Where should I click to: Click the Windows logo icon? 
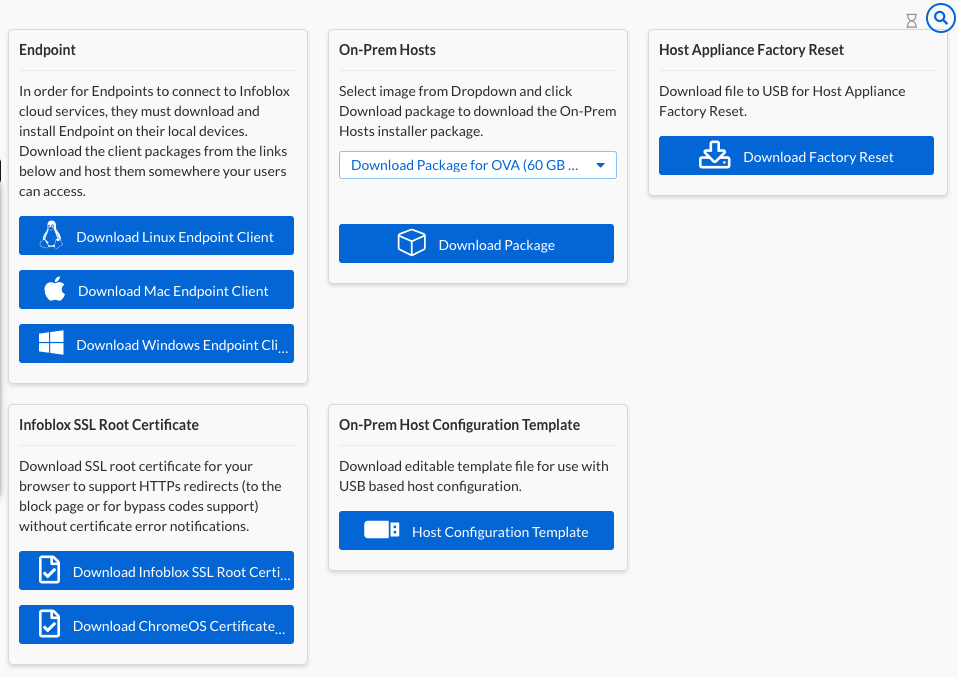51,344
